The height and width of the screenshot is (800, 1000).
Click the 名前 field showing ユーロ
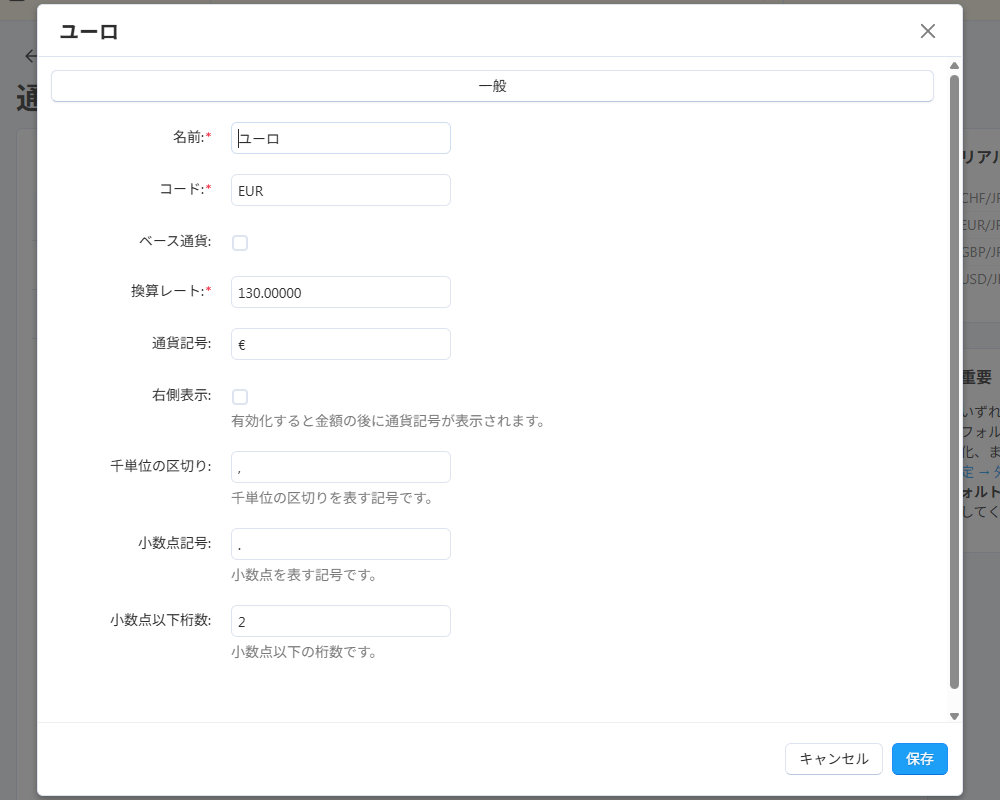(340, 138)
